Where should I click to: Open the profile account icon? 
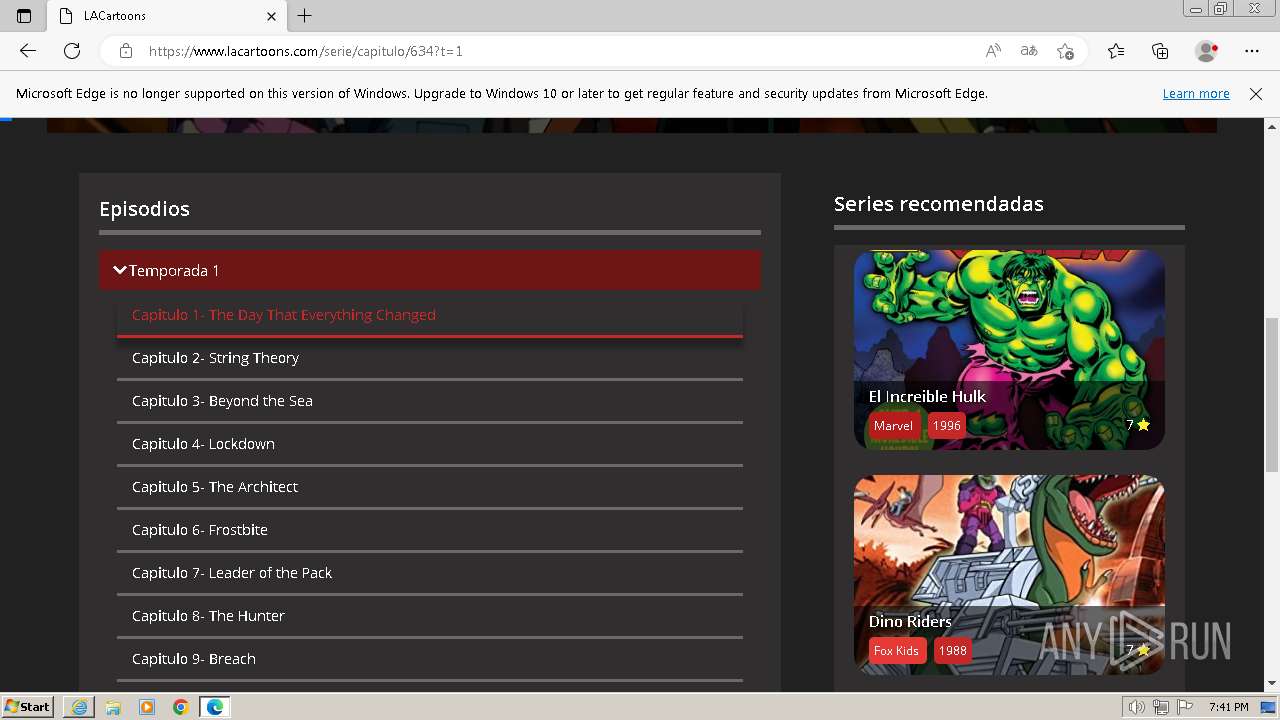point(1207,51)
